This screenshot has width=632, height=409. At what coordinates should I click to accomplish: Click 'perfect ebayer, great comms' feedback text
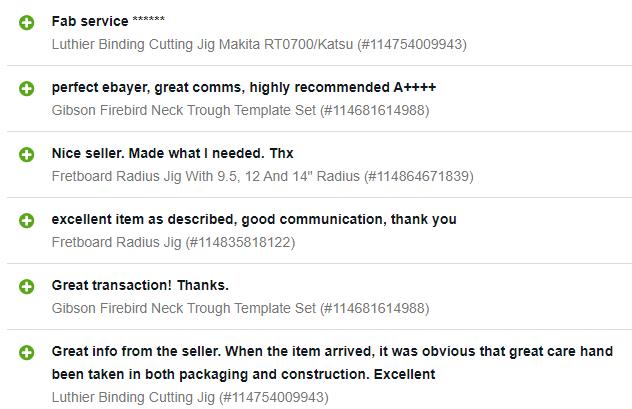coord(243,87)
